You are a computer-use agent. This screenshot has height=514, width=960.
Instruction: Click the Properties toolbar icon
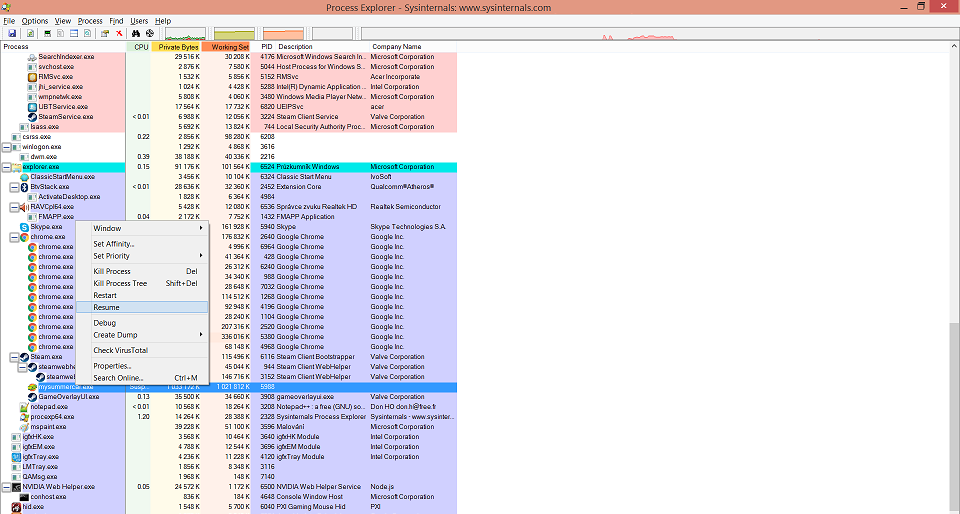click(105, 34)
